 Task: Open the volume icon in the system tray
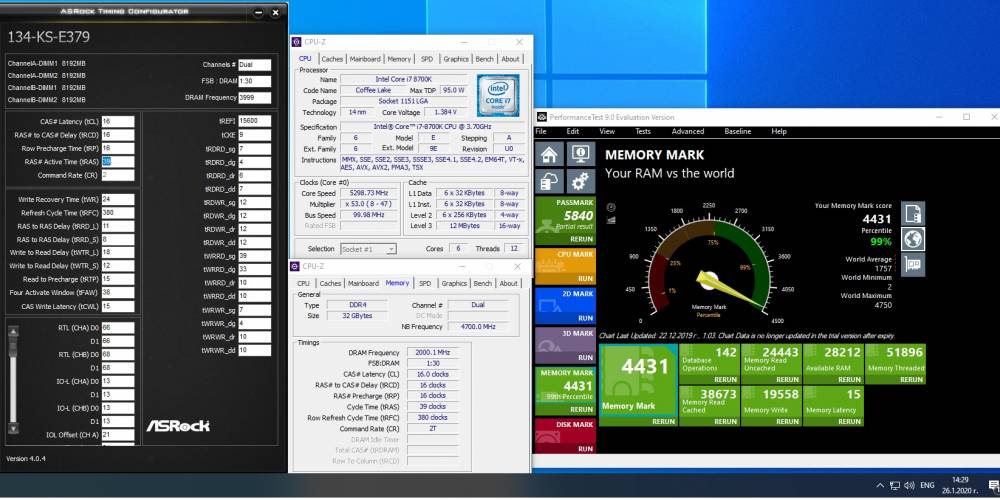coord(909,485)
